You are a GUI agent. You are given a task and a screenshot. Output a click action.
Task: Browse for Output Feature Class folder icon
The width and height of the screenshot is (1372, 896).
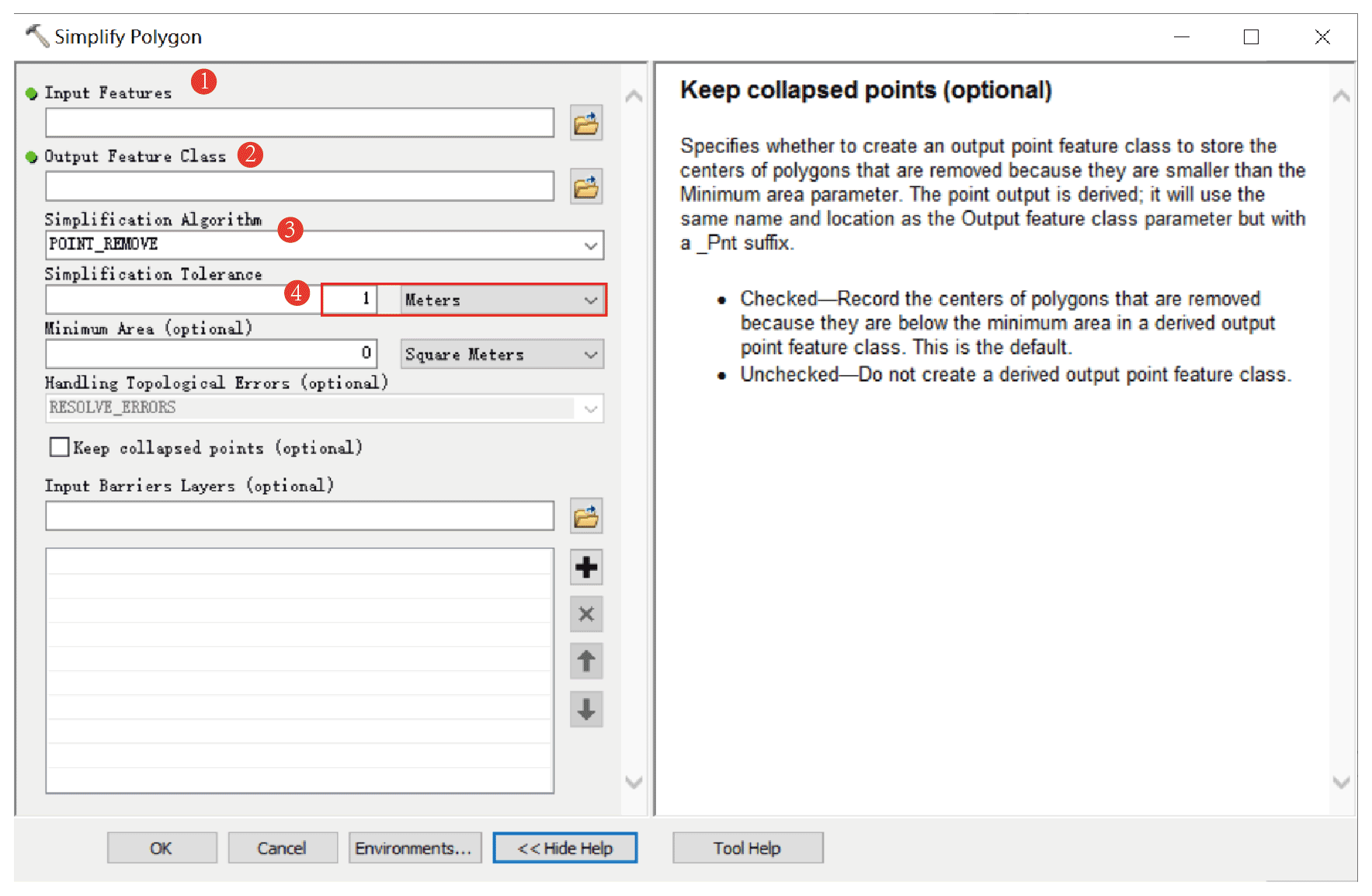[585, 187]
